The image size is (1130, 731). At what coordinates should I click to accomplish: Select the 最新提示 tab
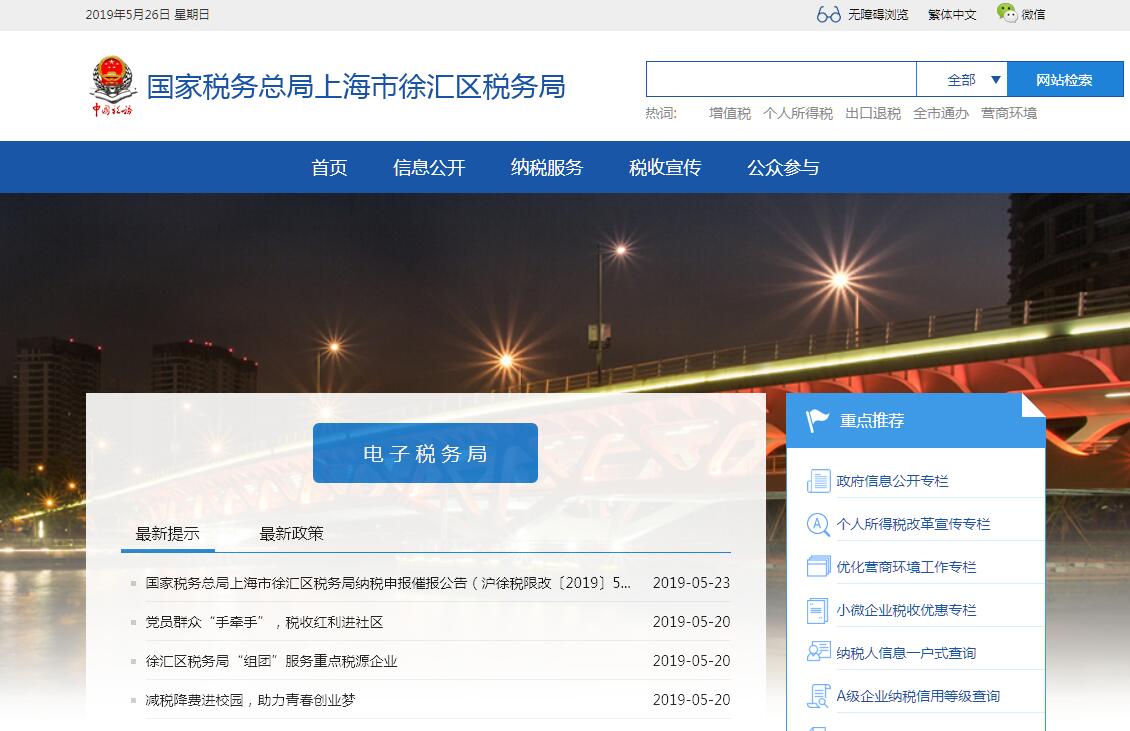coord(167,534)
